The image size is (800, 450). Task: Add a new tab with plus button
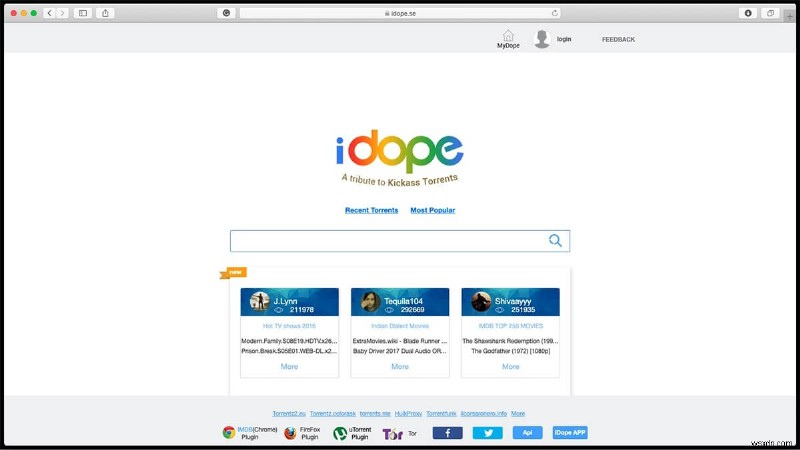click(789, 16)
